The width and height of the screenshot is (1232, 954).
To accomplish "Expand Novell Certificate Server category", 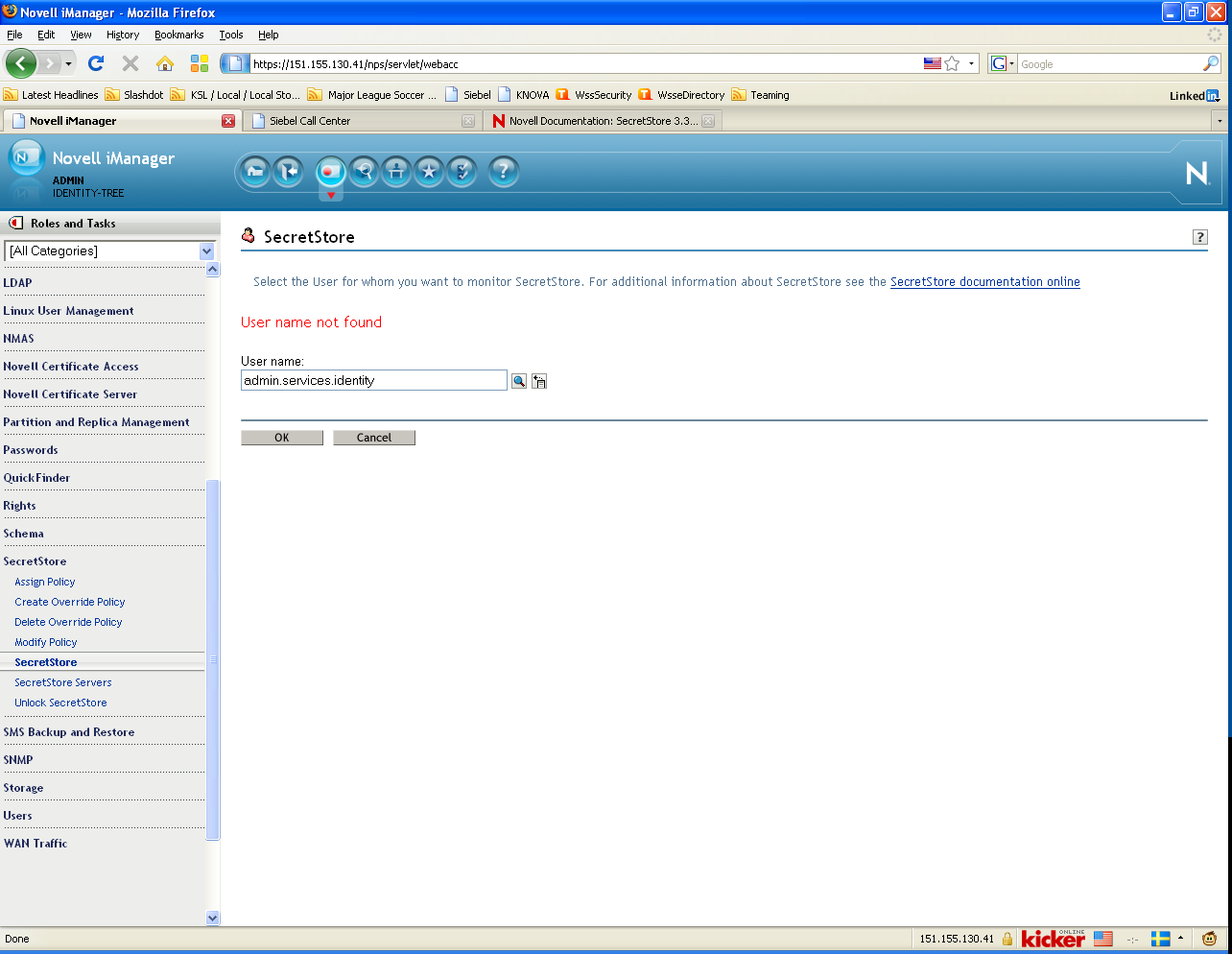I will click(70, 394).
